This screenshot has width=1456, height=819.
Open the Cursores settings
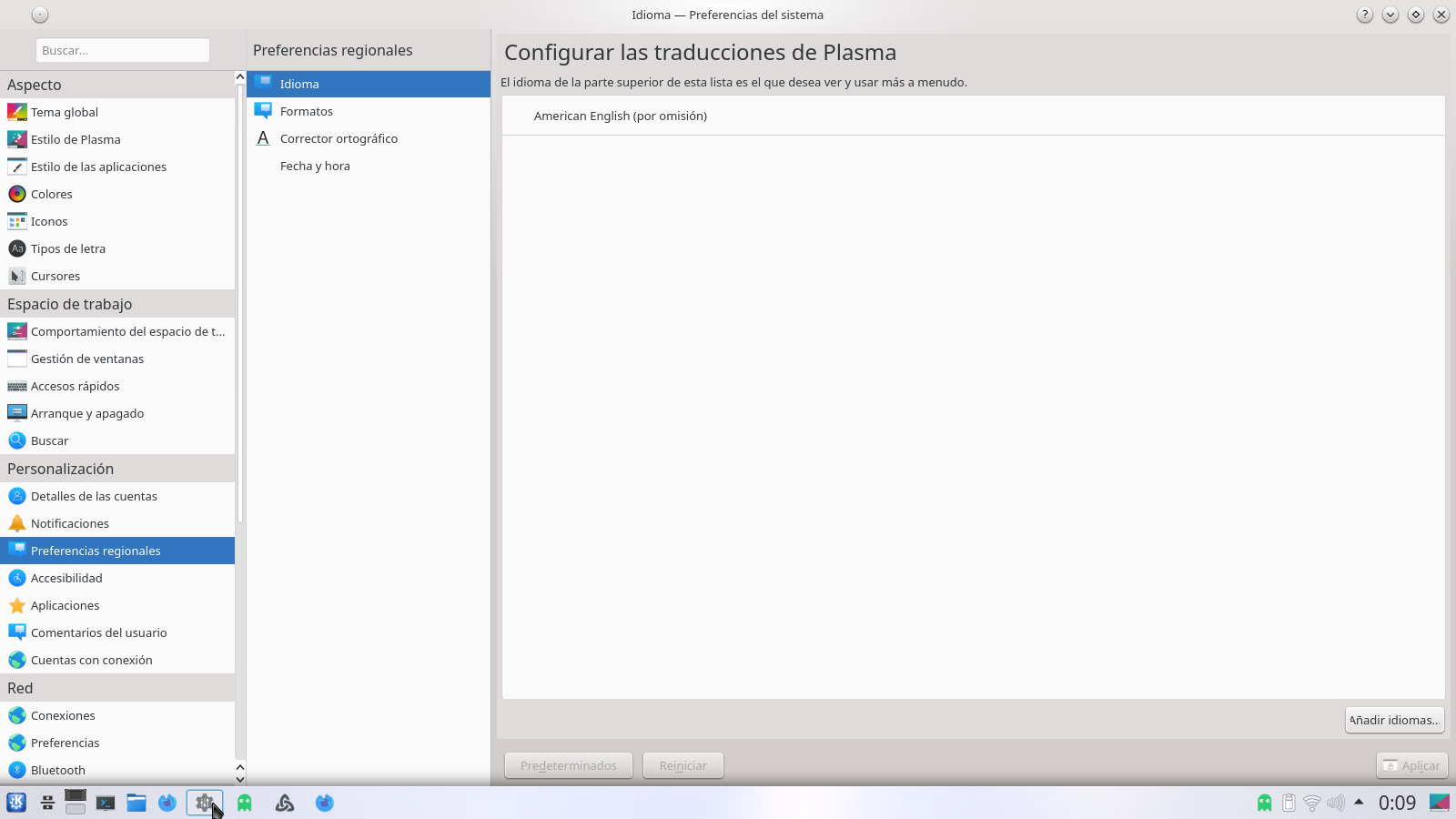(x=117, y=276)
